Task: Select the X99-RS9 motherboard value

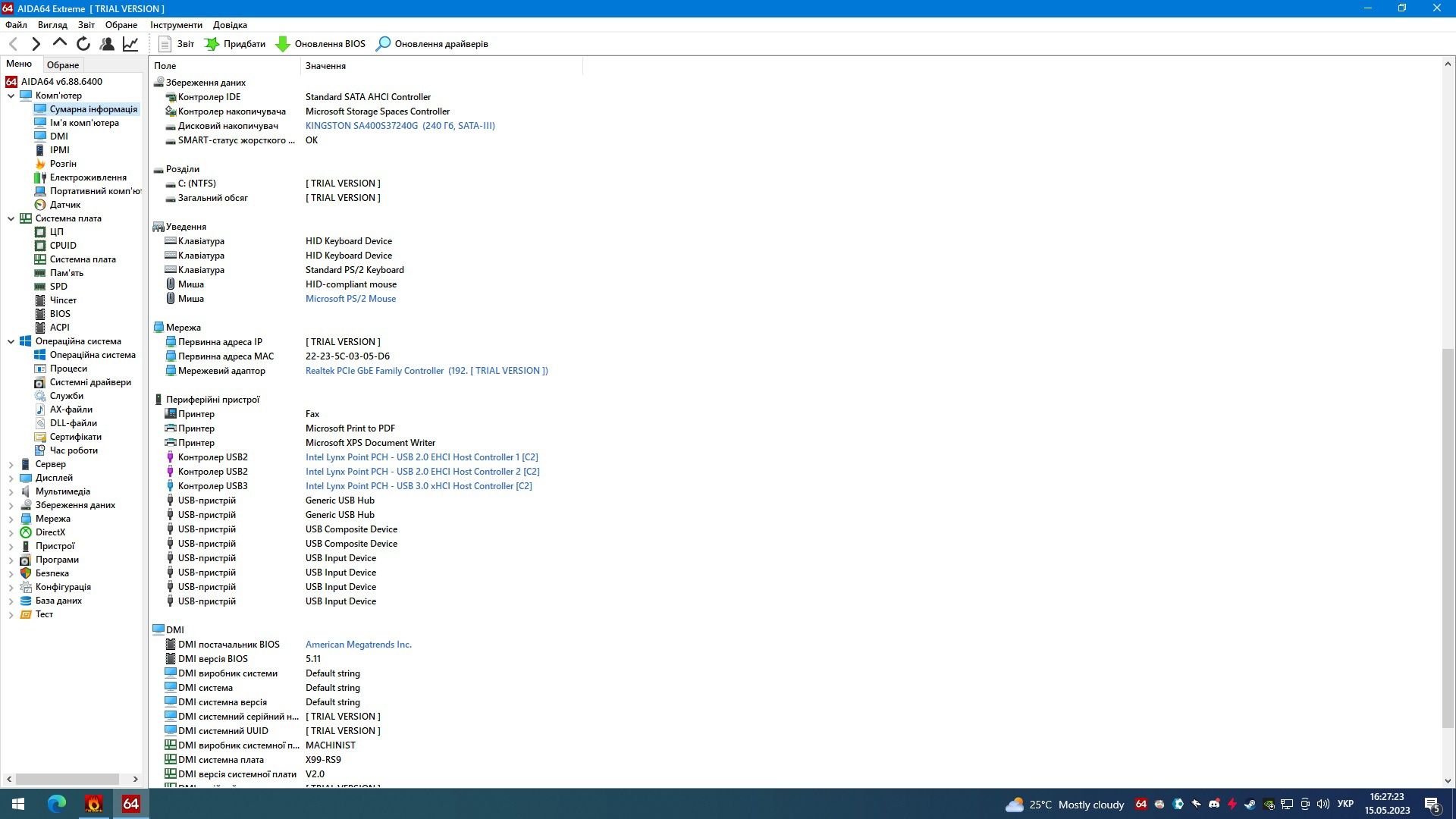Action: (323, 760)
